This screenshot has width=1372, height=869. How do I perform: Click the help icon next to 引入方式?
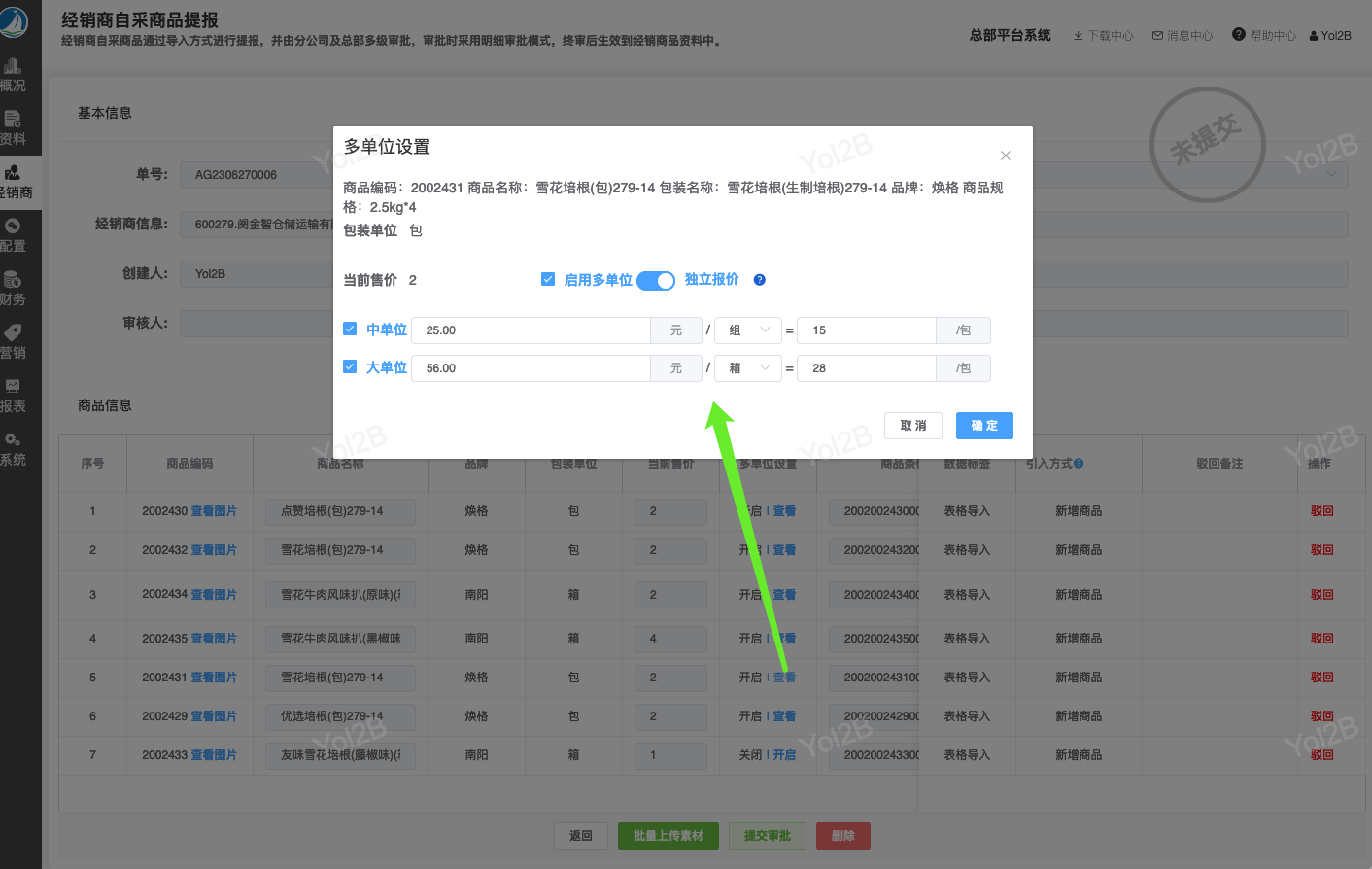coord(1079,464)
